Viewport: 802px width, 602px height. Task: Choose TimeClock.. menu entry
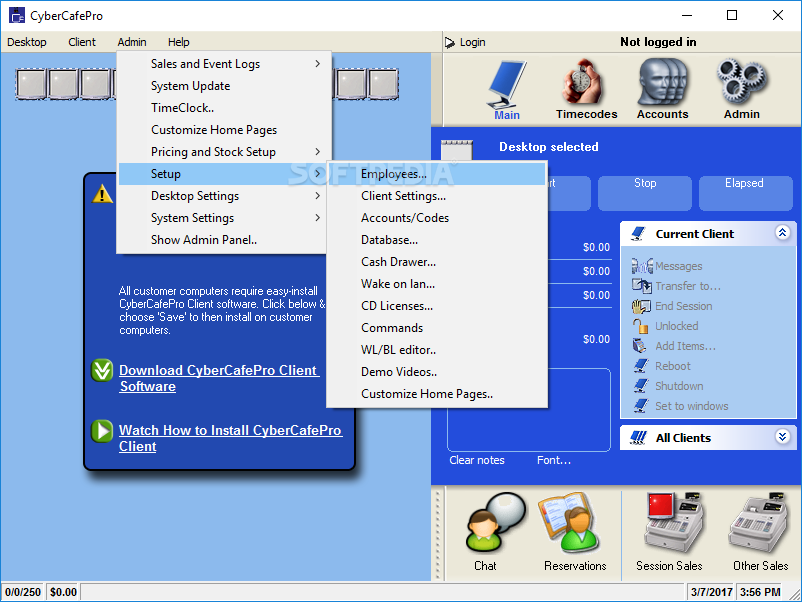coord(224,108)
